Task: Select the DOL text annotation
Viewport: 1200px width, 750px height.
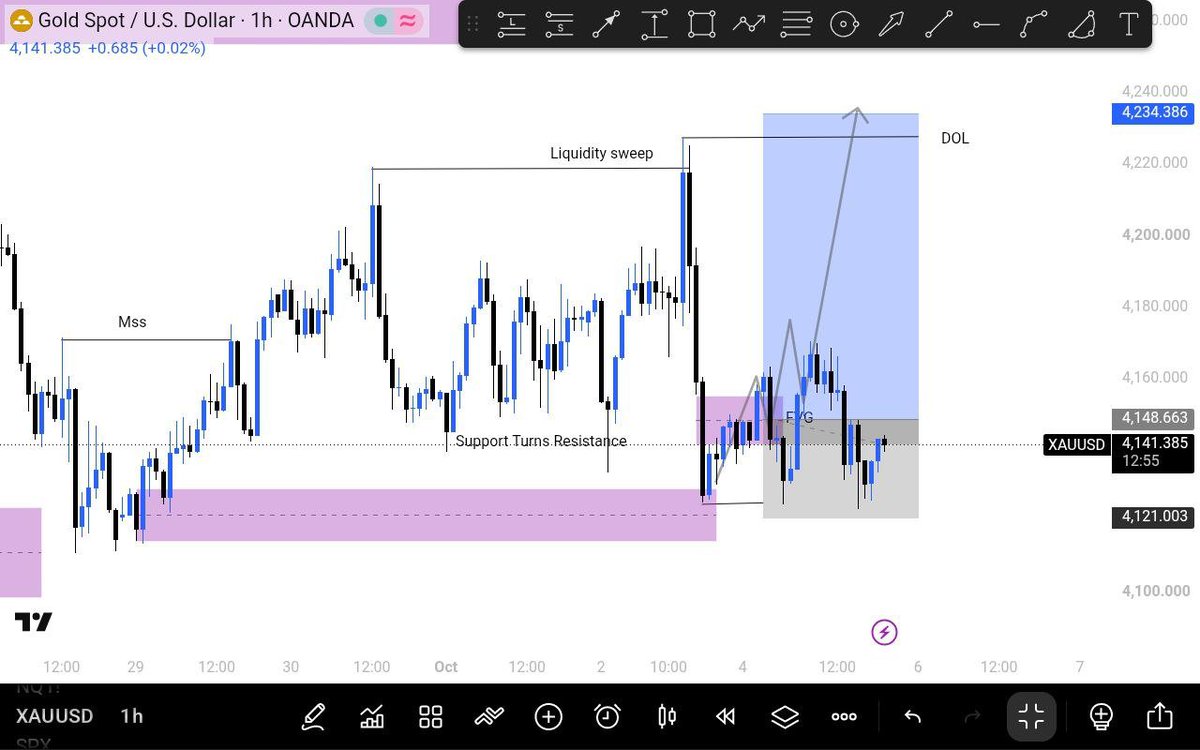Action: (x=955, y=138)
